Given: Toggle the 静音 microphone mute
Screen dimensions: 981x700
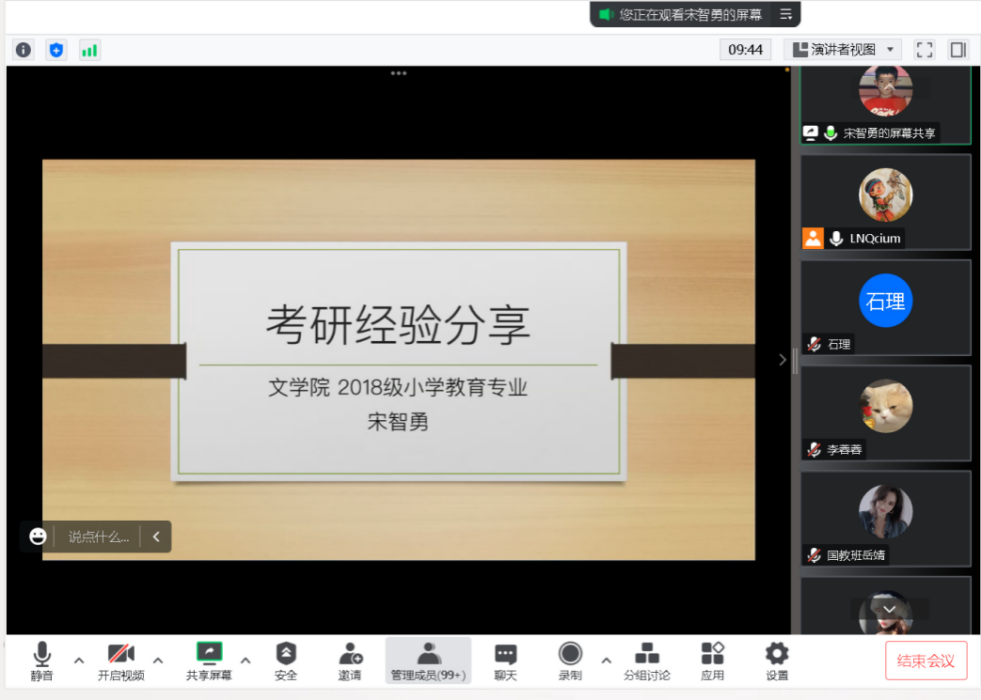Looking at the screenshot, I should click(x=41, y=661).
